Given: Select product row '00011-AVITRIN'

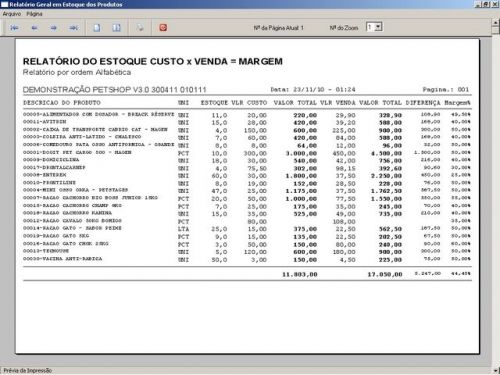Looking at the screenshot, I should coord(247,122).
